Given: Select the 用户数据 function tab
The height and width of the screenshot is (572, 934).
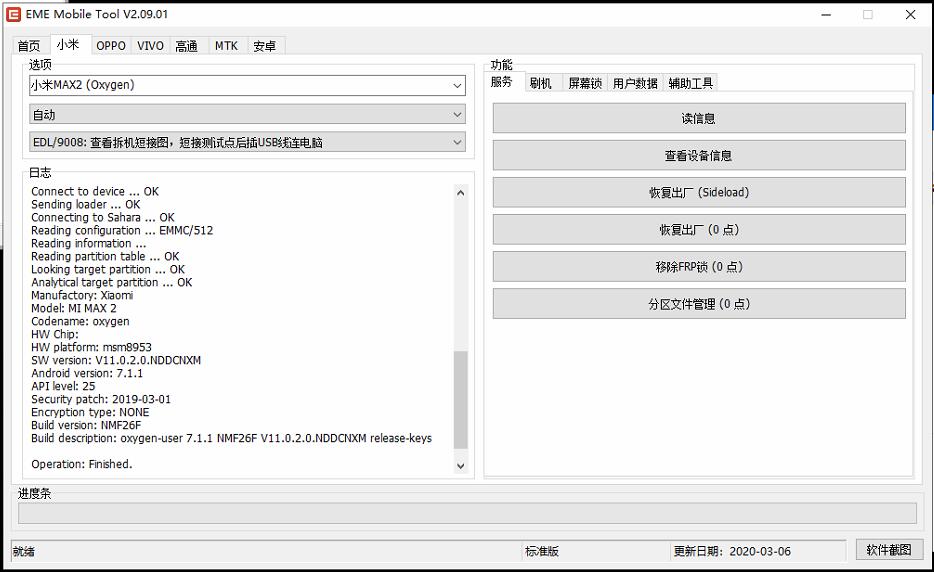Looking at the screenshot, I should click(x=635, y=83).
